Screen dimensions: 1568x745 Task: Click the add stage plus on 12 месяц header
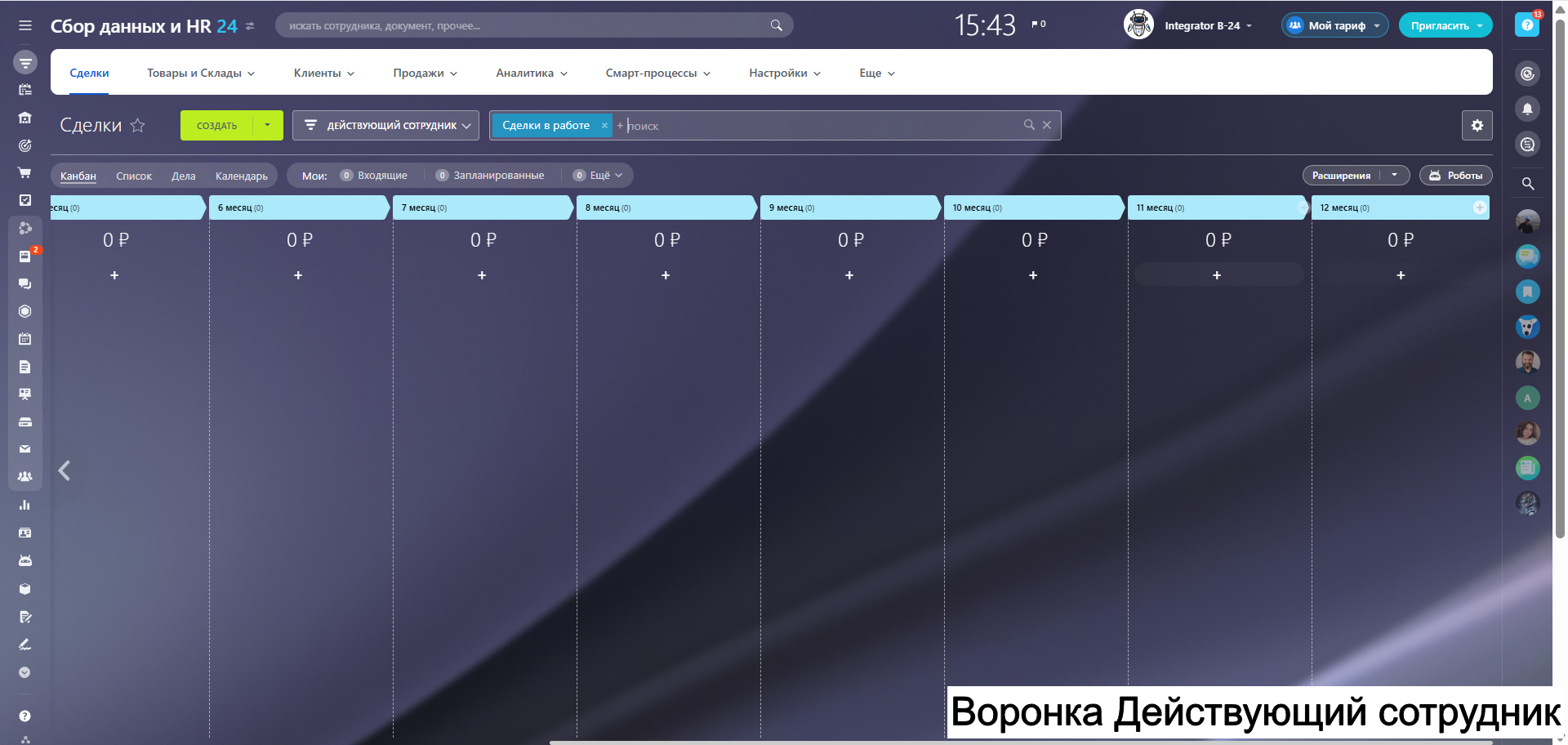(x=1479, y=207)
